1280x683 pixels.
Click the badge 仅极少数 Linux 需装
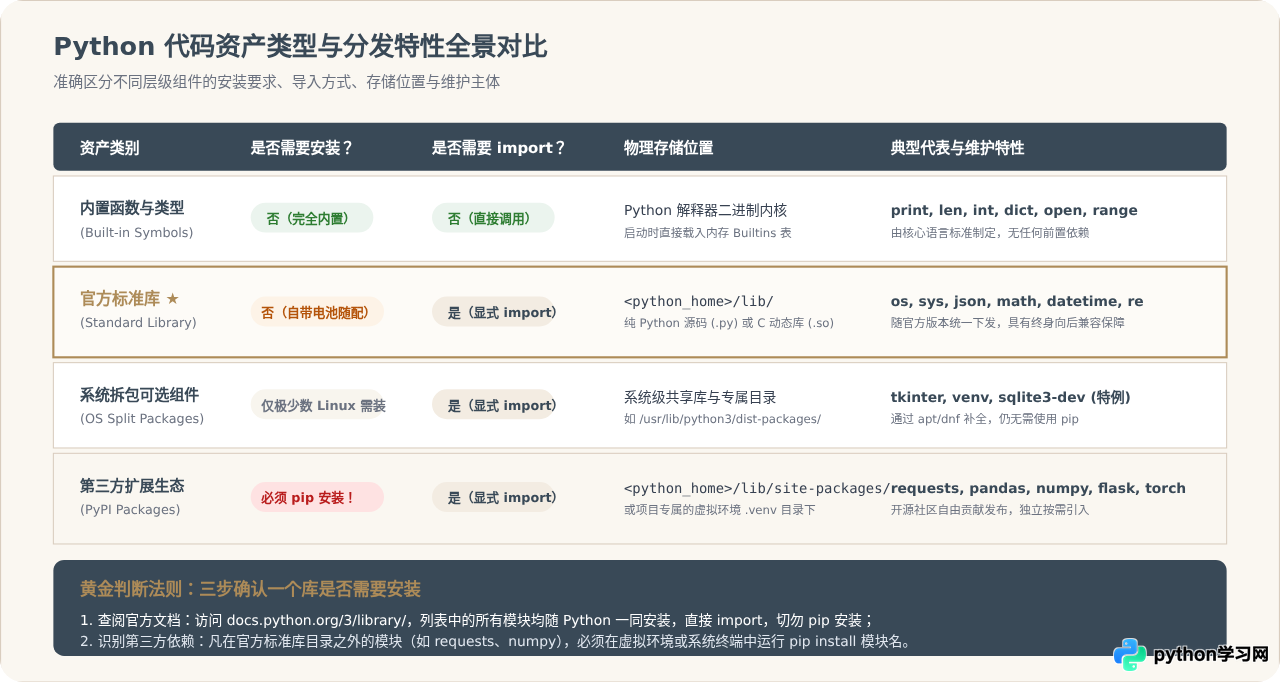click(x=317, y=405)
